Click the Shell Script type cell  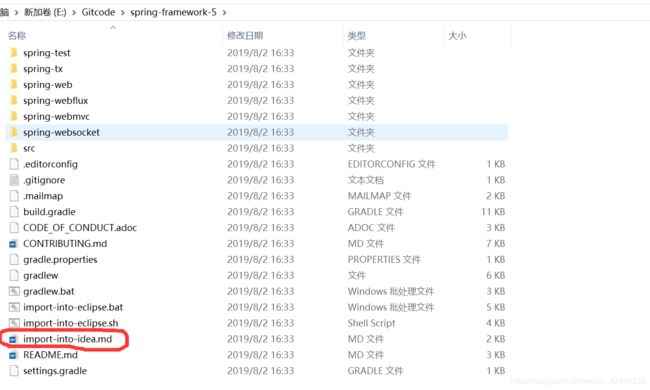pyautogui.click(x=371, y=323)
